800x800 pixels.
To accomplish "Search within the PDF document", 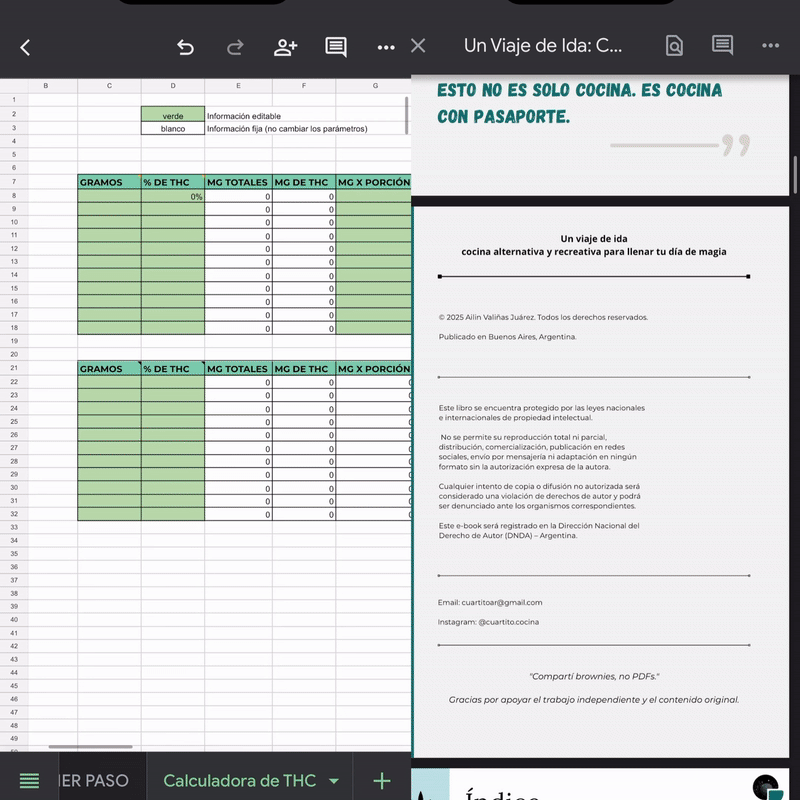I will tap(674, 46).
